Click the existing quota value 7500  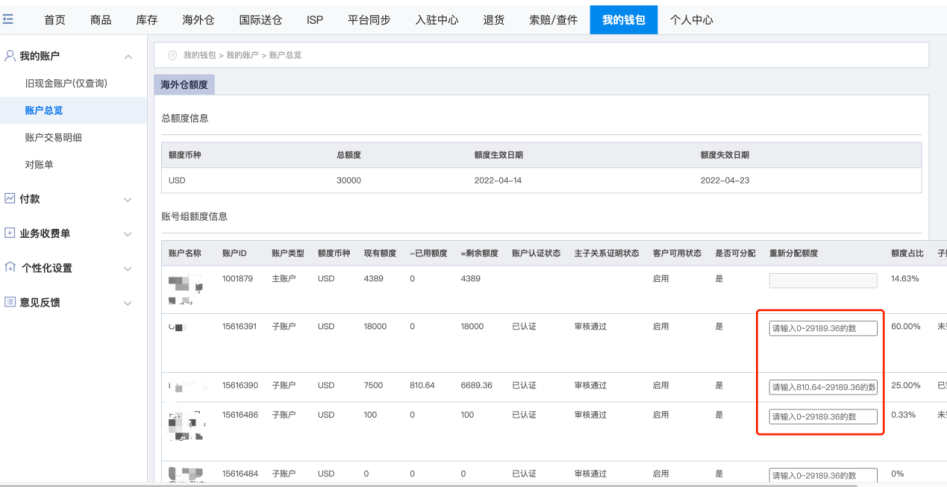[x=373, y=385]
